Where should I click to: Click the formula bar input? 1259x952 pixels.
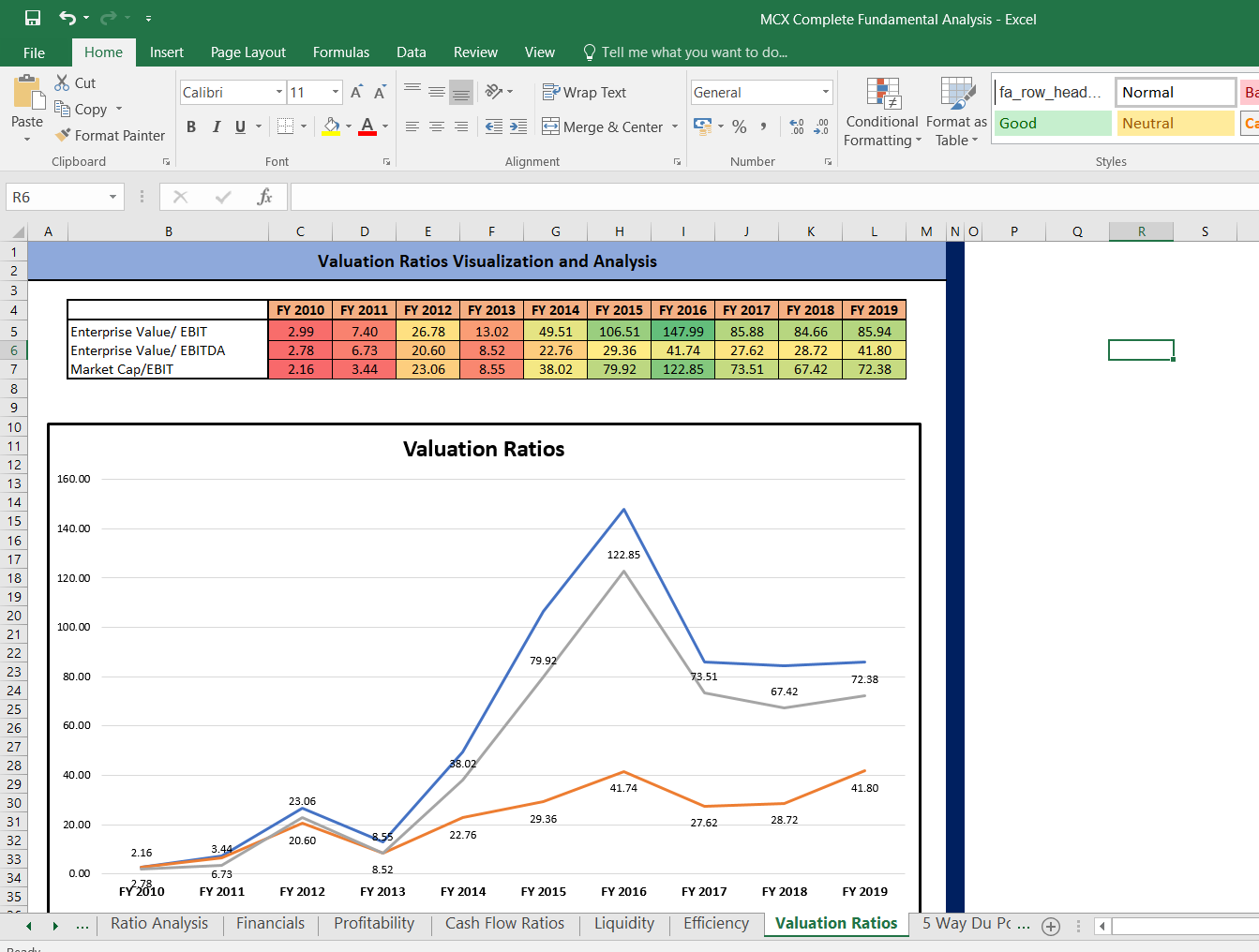[x=774, y=197]
